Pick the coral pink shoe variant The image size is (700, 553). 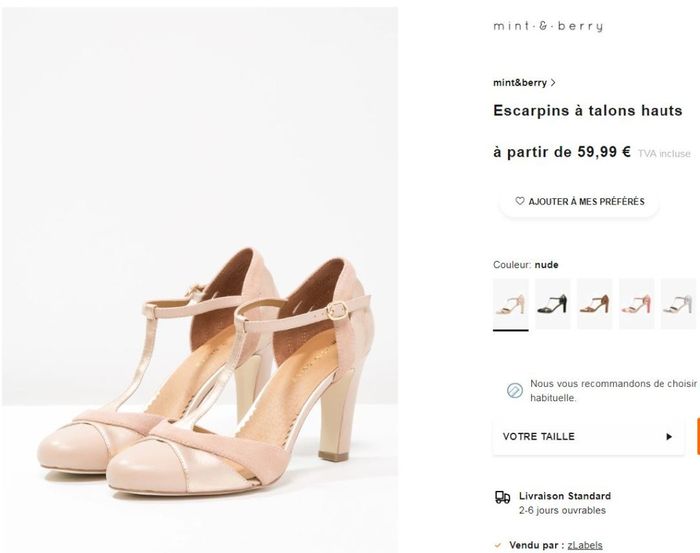[636, 304]
